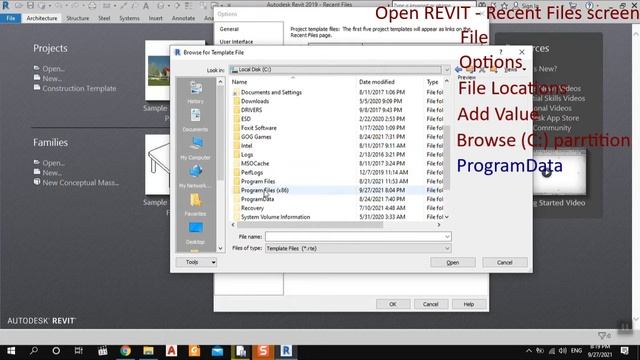The width and height of the screenshot is (640, 360).
Task: Expand the File name dropdown
Action: click(447, 237)
